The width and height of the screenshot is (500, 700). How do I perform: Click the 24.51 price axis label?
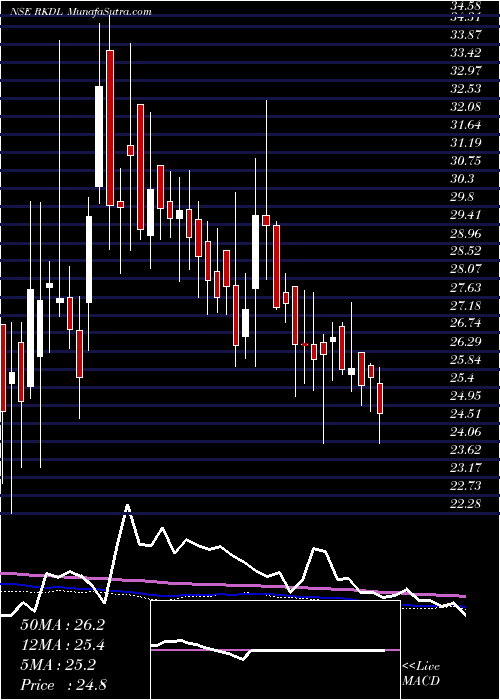click(466, 414)
